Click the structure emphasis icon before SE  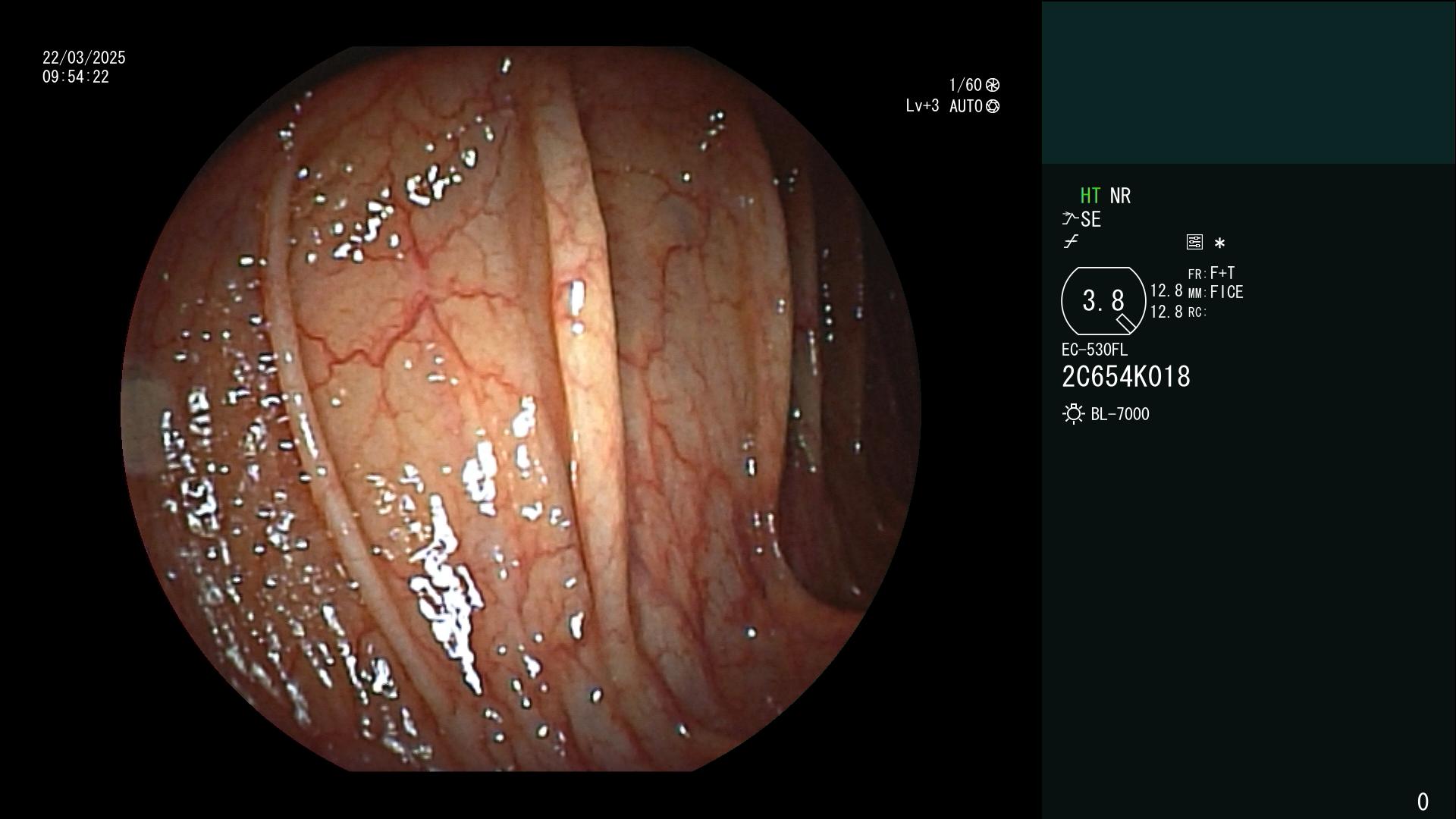[1070, 219]
